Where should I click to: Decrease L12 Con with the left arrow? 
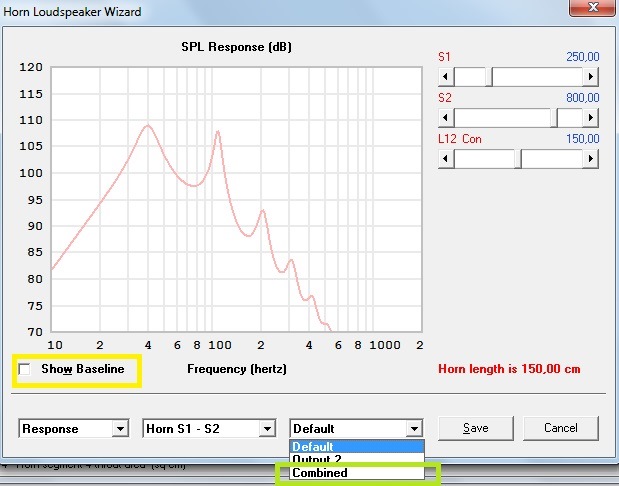click(446, 159)
